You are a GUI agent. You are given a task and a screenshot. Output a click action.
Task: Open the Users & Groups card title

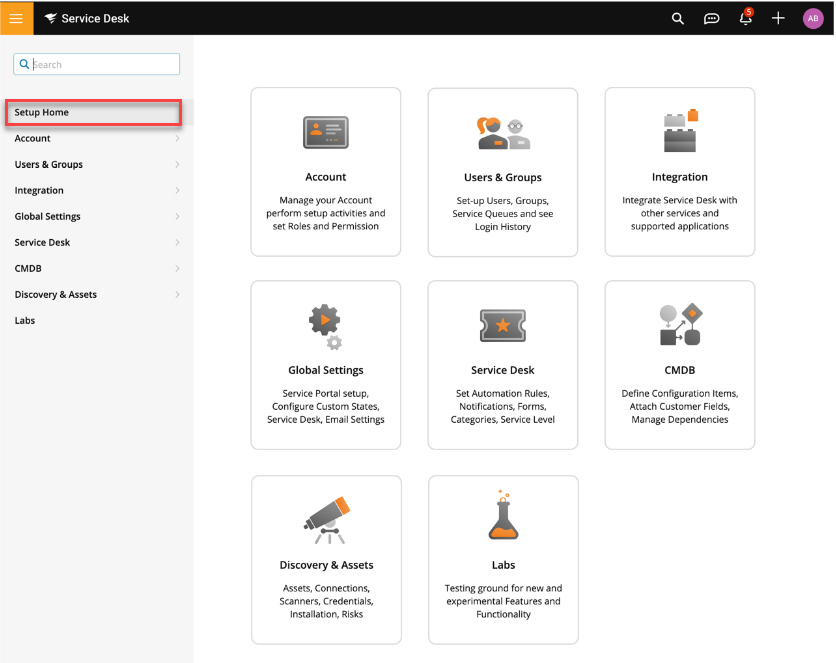coord(503,177)
